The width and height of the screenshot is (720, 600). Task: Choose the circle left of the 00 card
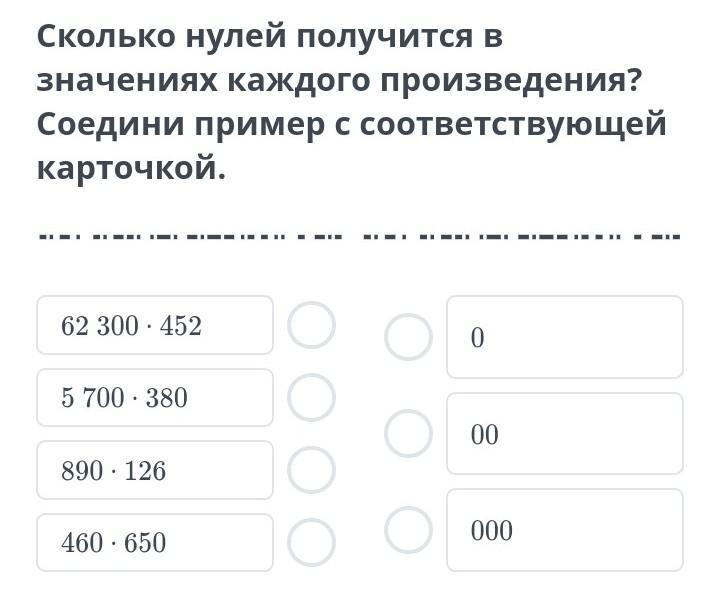tap(408, 433)
